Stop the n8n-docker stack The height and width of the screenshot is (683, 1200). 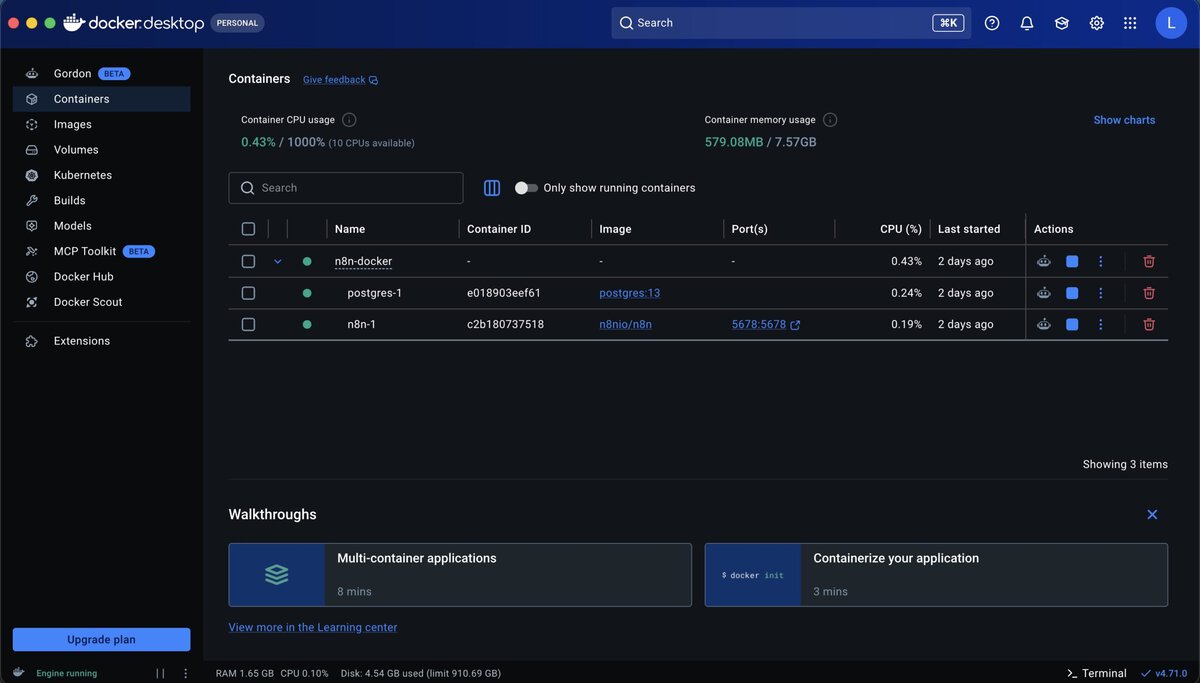tap(1072, 261)
